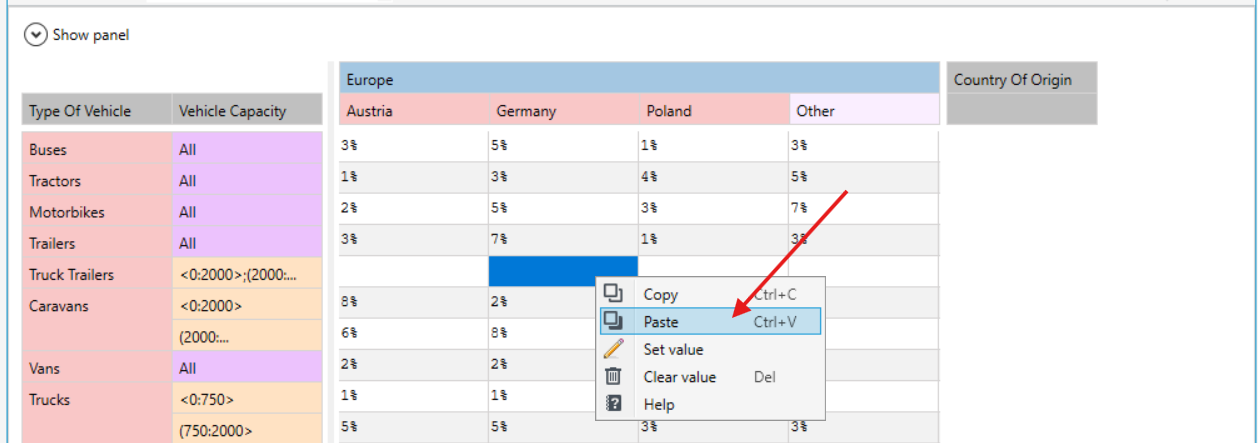
Task: Click the All capacity for Vans
Action: click(x=247, y=368)
